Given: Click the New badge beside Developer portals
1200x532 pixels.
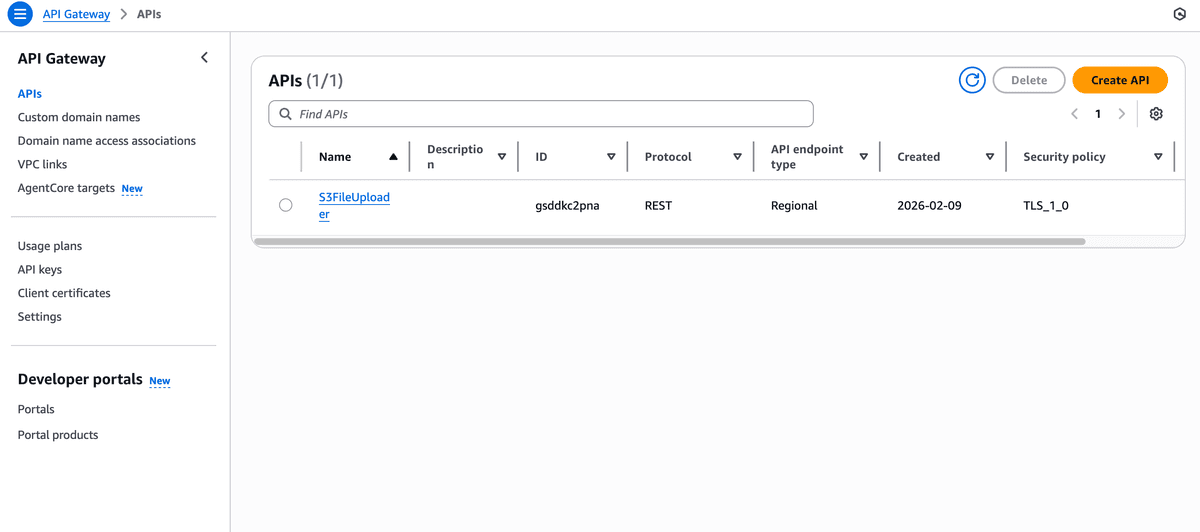Looking at the screenshot, I should coord(160,381).
